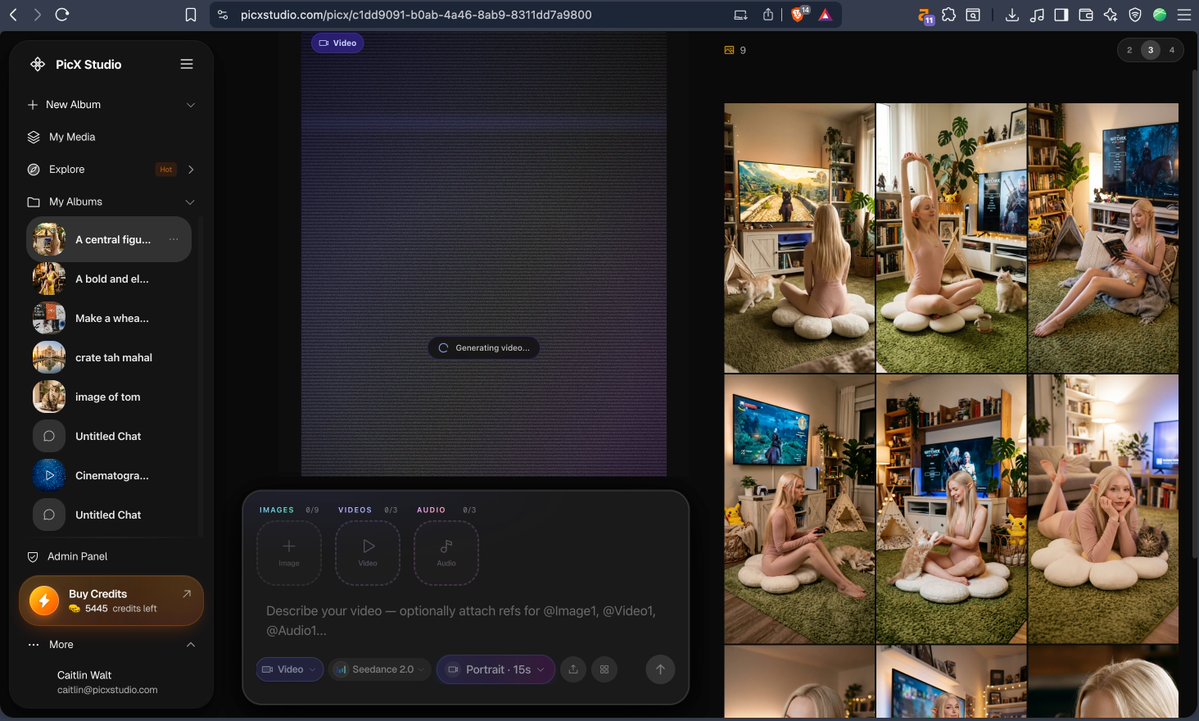Click the Buy Credits arrow icon

(187, 594)
